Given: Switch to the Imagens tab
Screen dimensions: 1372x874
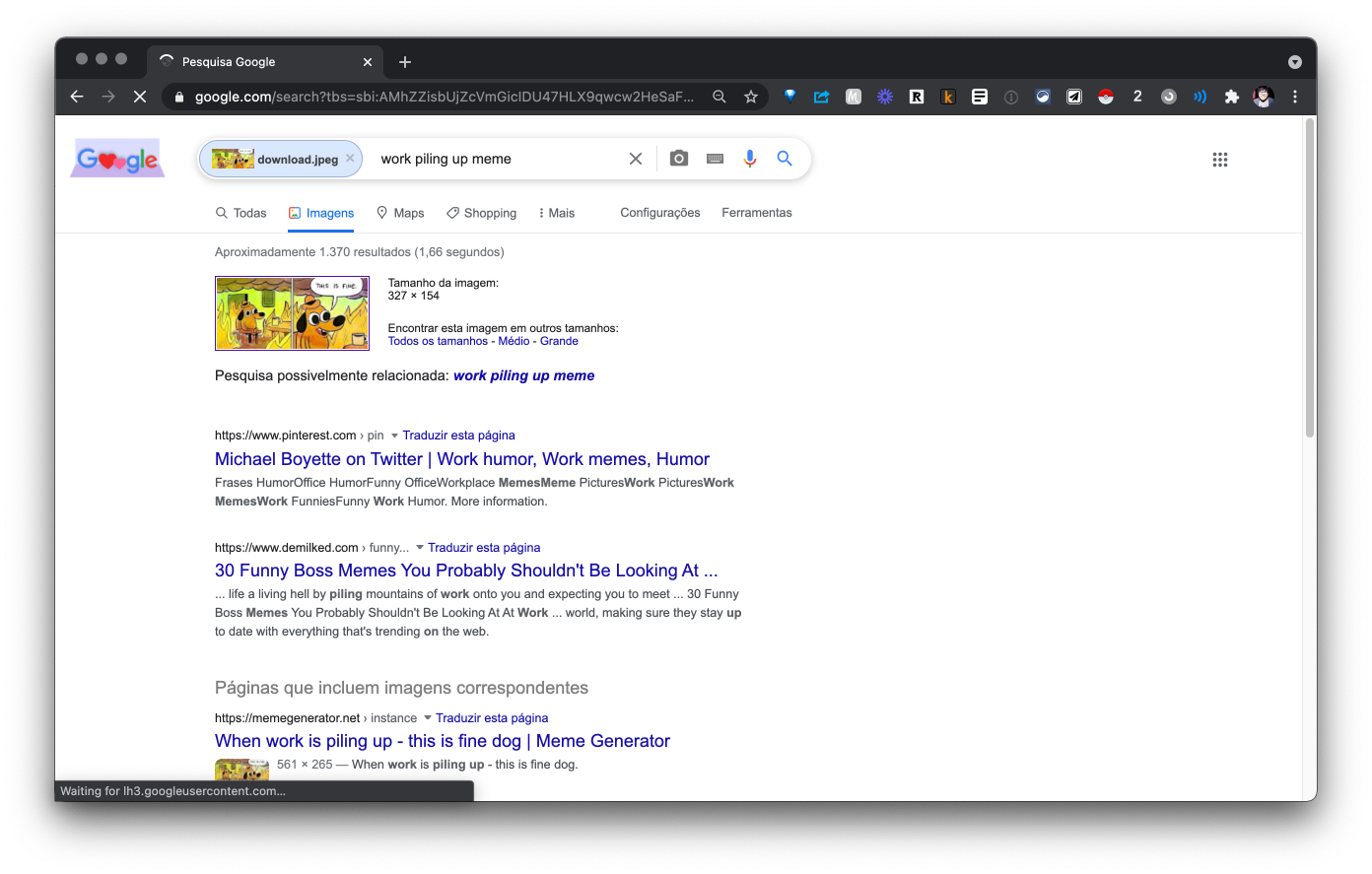Looking at the screenshot, I should tap(321, 213).
